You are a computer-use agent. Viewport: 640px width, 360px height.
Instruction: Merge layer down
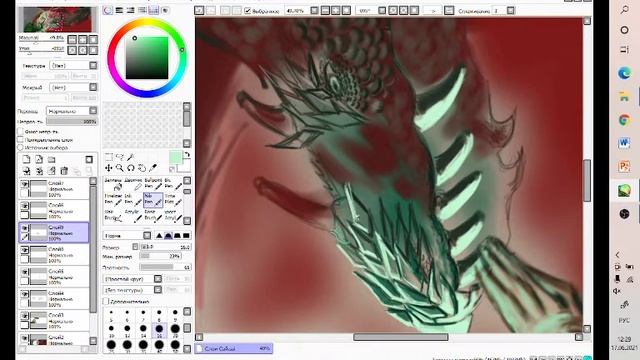(39, 171)
